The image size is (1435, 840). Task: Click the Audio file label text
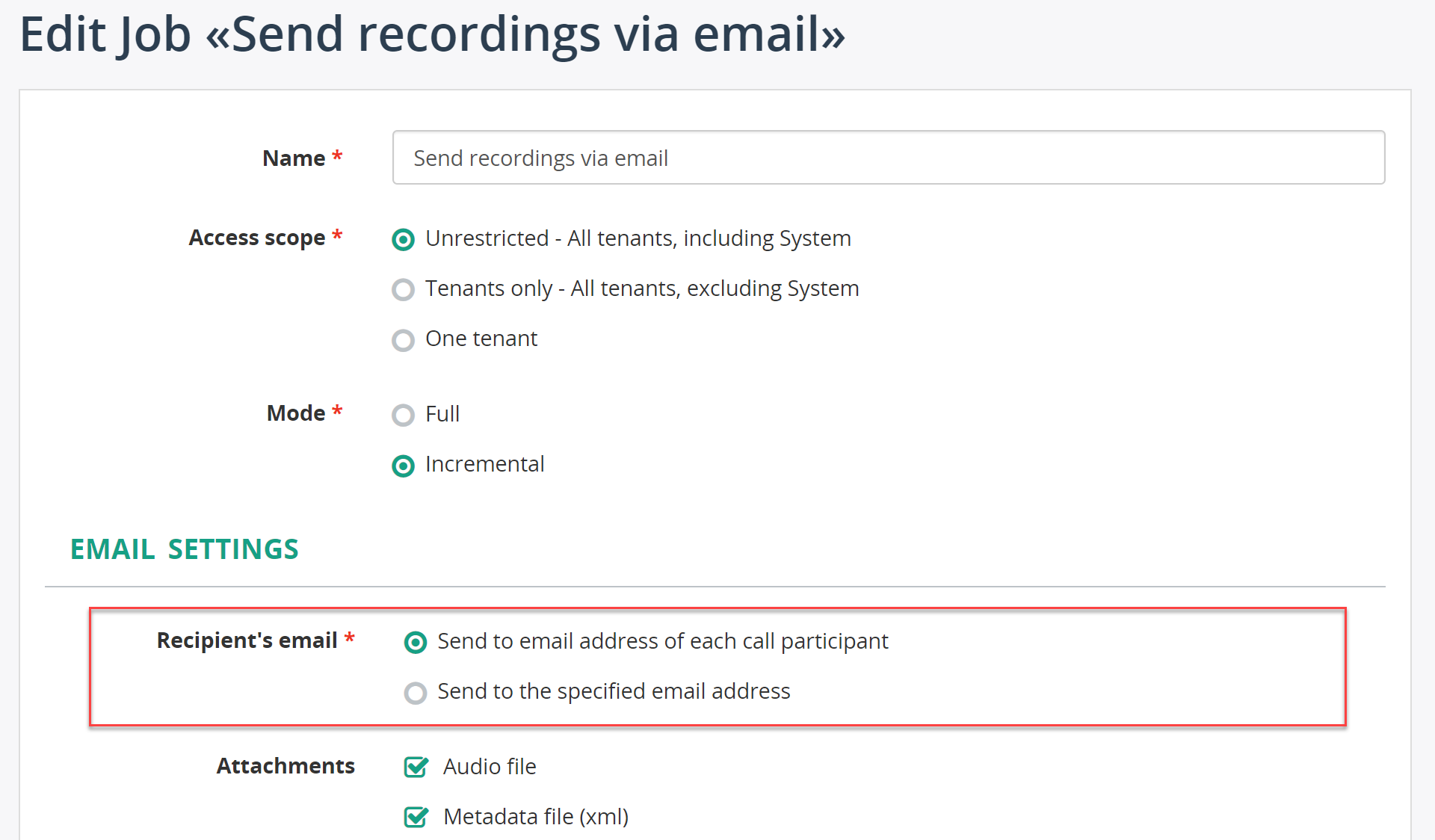(x=490, y=767)
